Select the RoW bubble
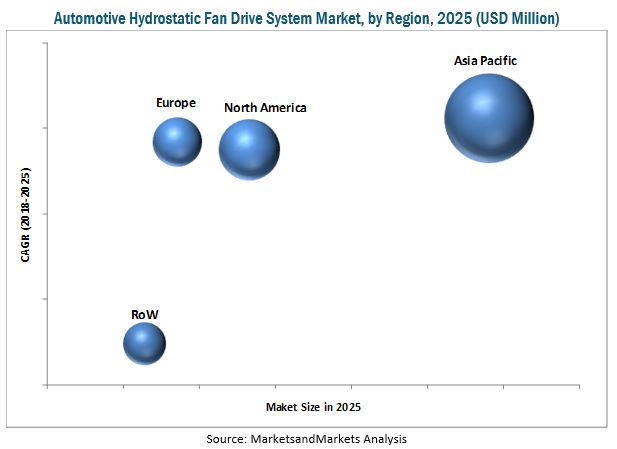Viewport: 617px width, 449px height. (144, 344)
